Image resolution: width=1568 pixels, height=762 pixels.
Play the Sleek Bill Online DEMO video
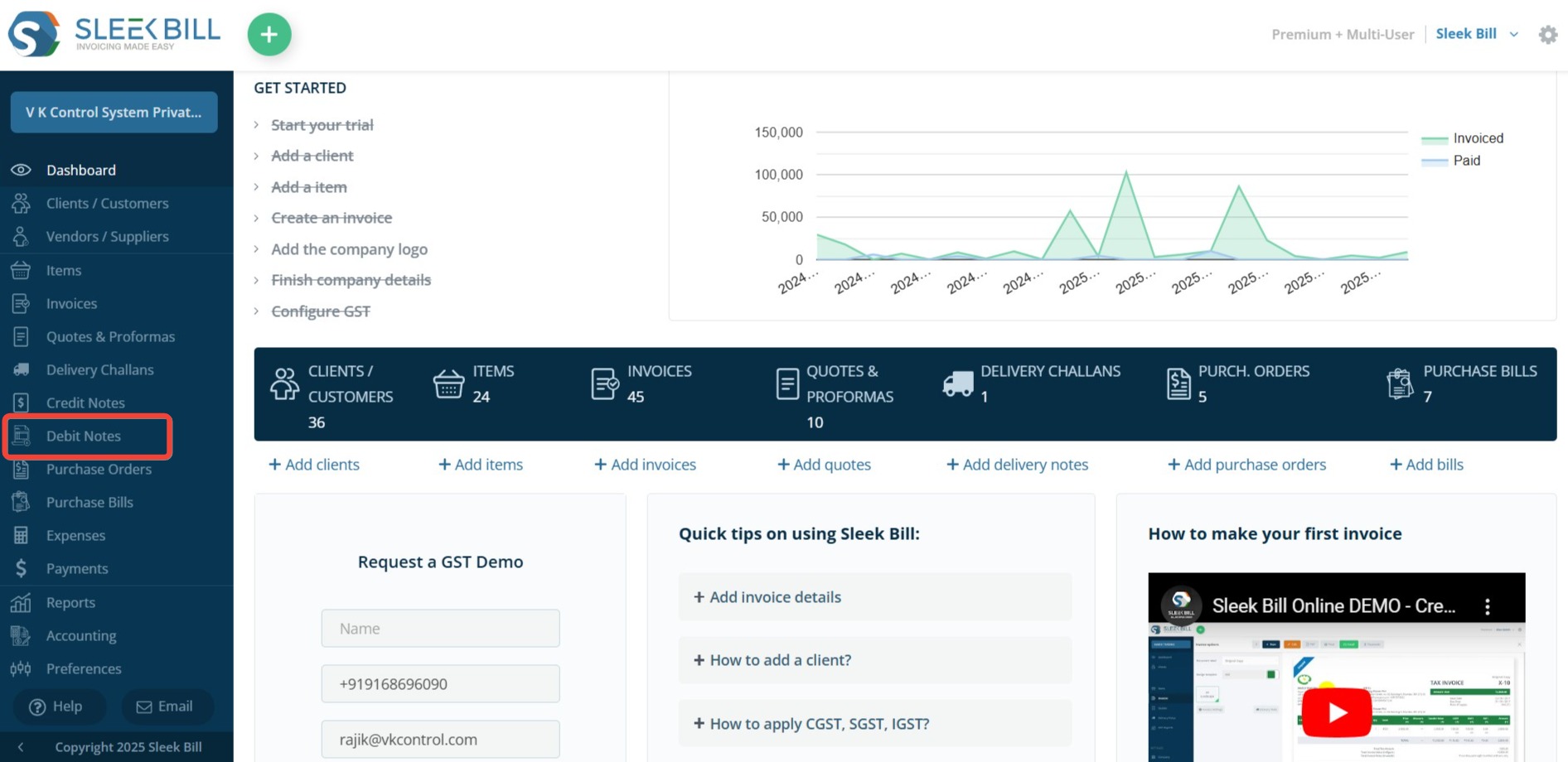pyautogui.click(x=1336, y=712)
